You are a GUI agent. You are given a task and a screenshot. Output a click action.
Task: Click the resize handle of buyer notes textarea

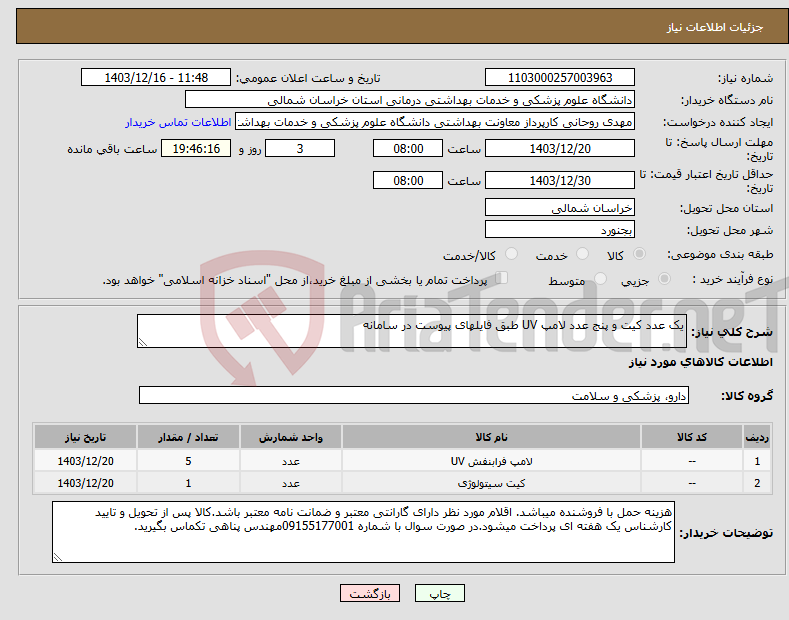tap(58, 557)
